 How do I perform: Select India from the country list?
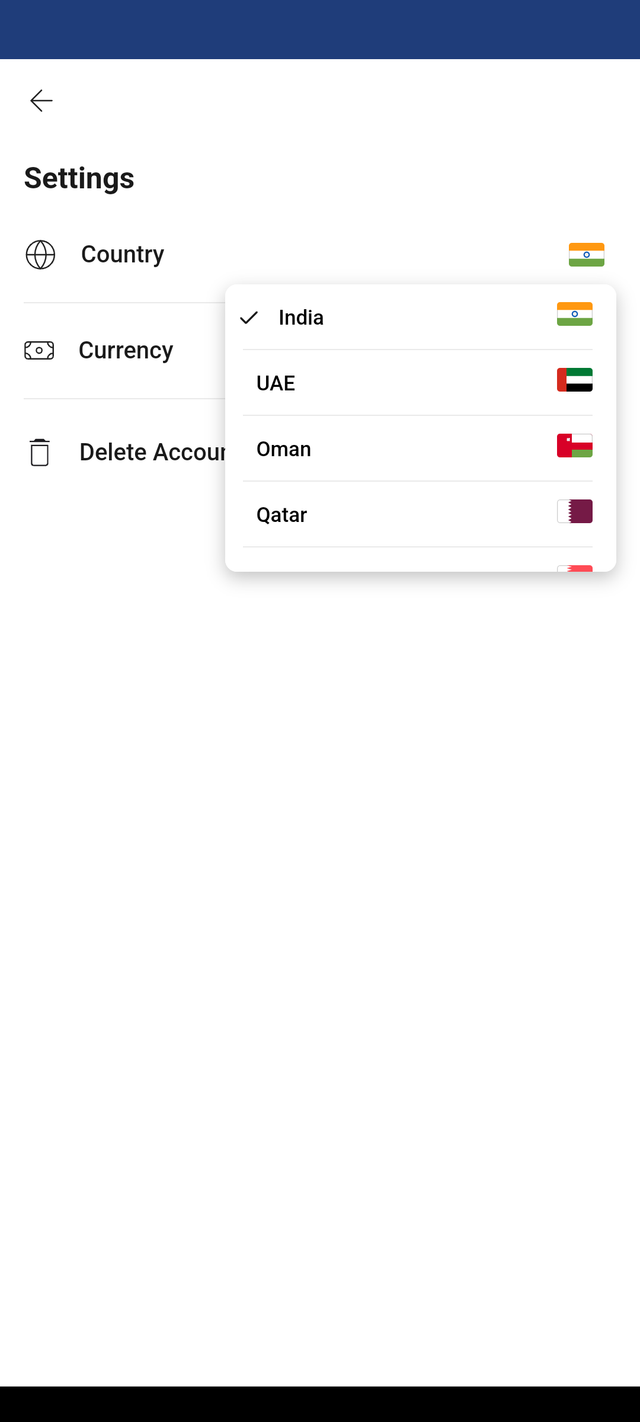pos(420,317)
